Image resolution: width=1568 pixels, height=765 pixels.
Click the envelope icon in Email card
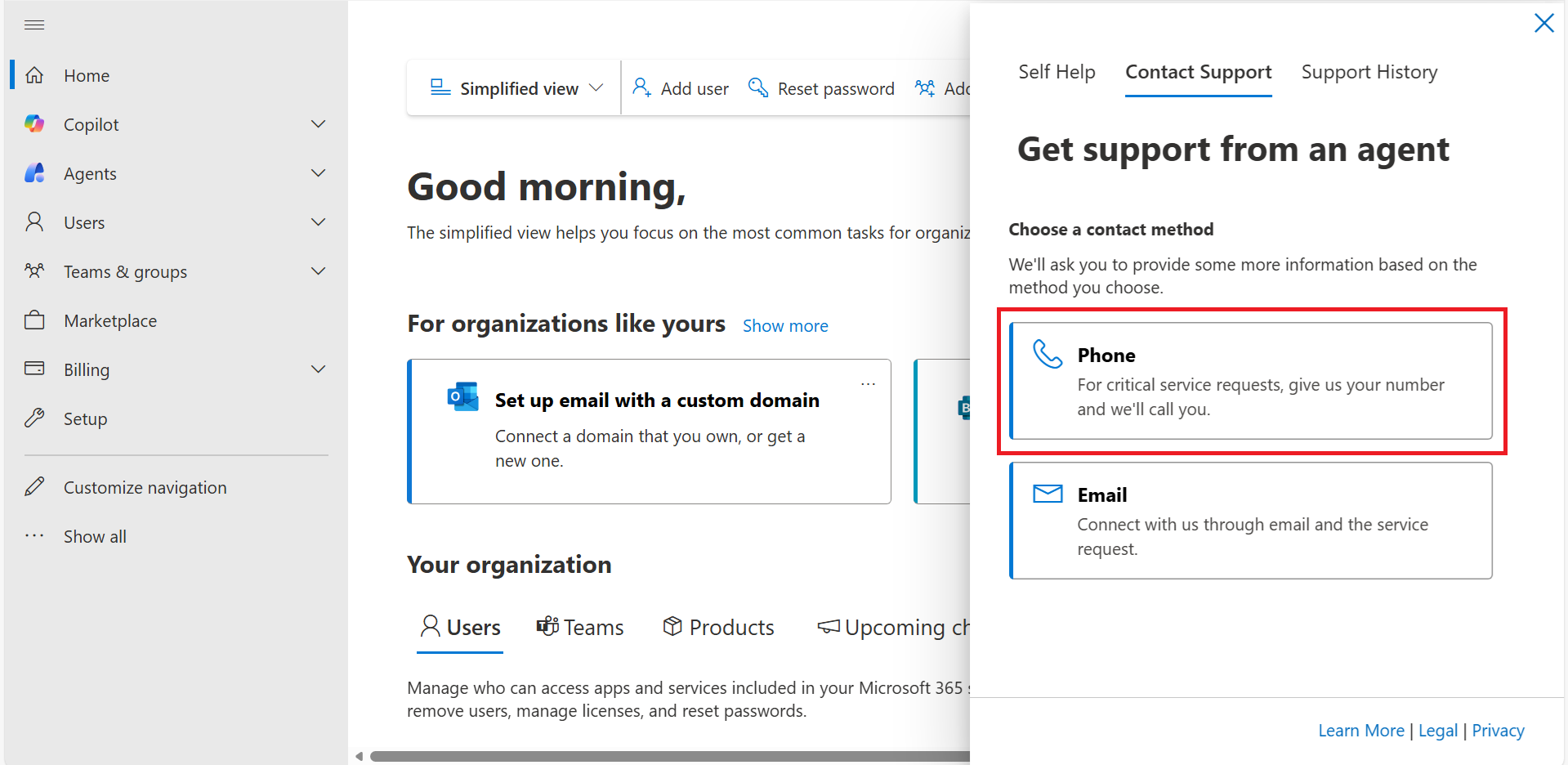[1048, 494]
